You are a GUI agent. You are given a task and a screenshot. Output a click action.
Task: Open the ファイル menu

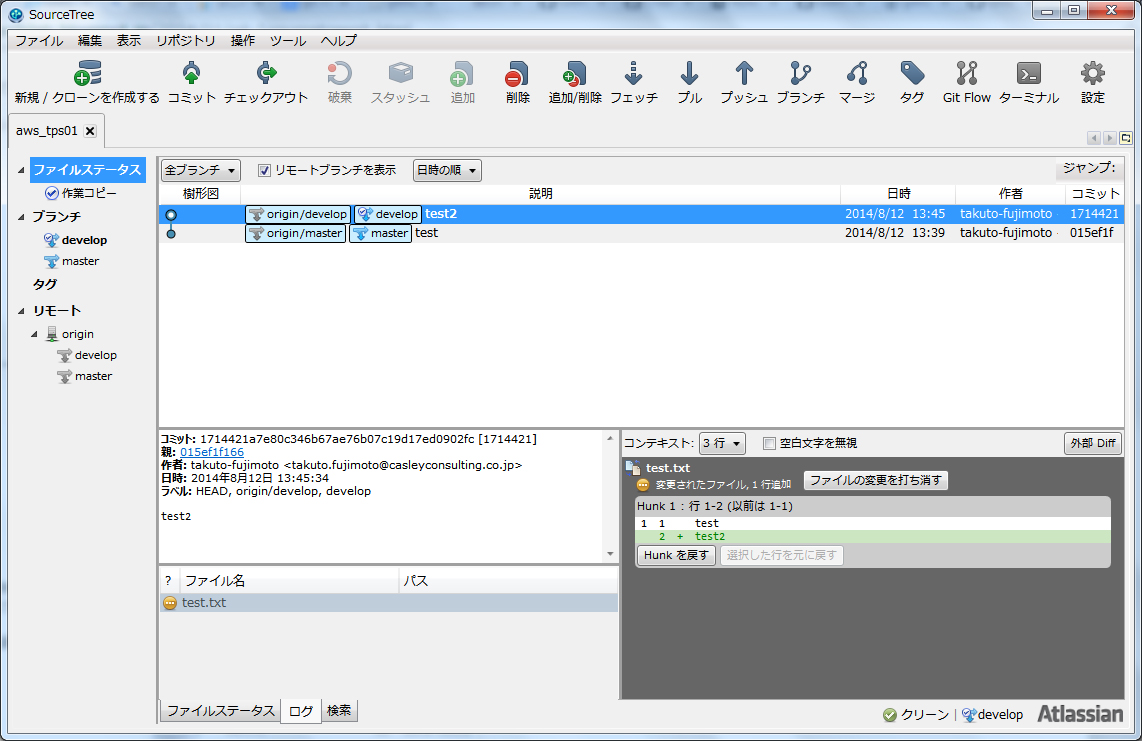[39, 41]
